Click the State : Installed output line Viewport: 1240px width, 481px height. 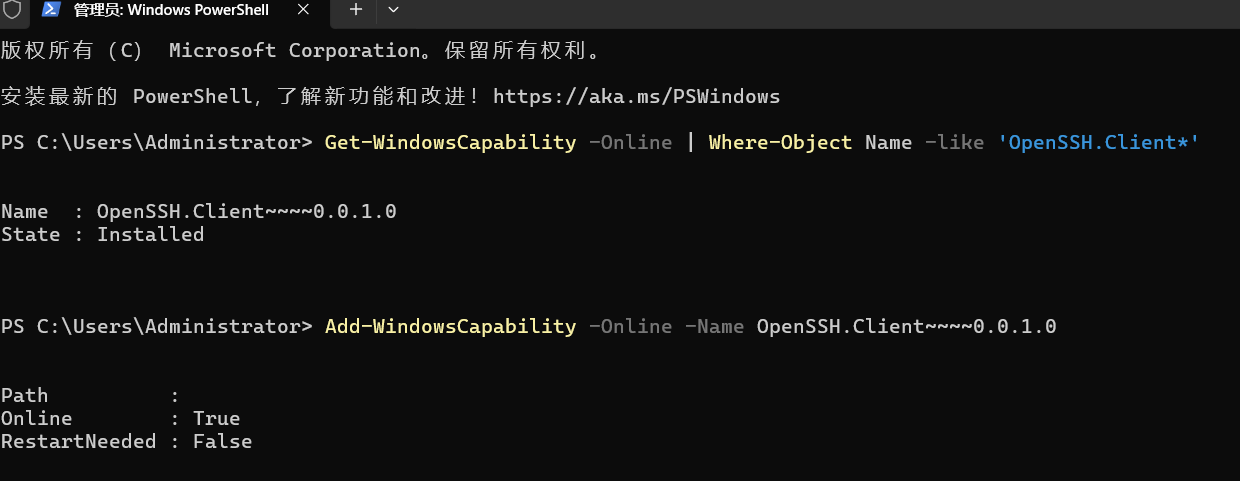(102, 235)
